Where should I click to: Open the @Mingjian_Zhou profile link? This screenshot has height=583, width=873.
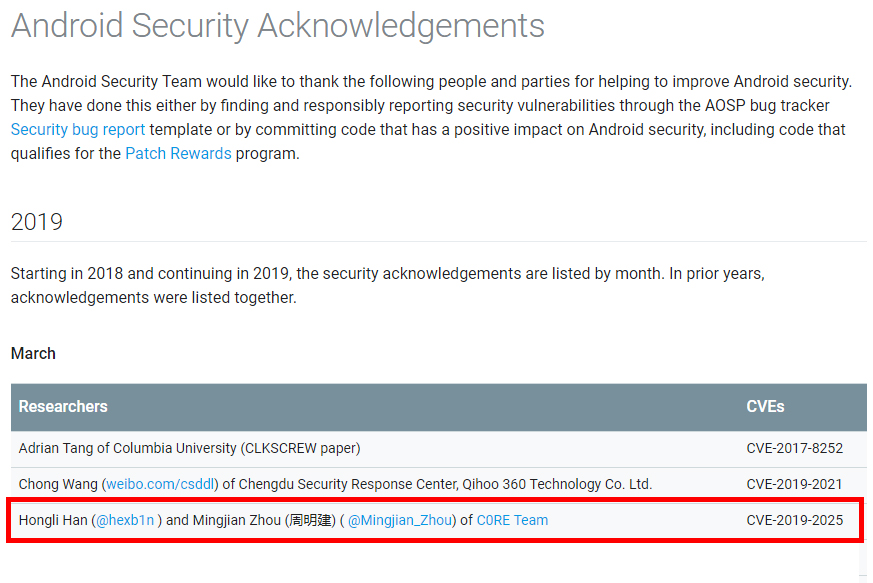400,520
